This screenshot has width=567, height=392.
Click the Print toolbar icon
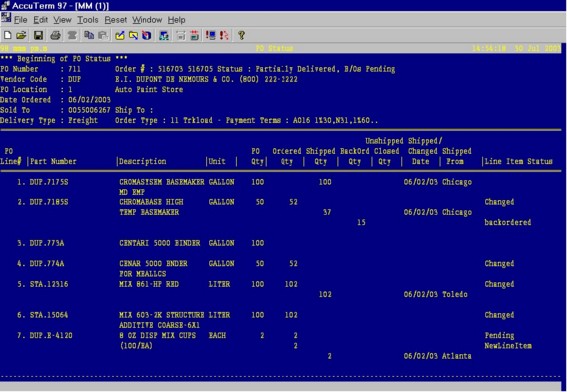point(55,35)
